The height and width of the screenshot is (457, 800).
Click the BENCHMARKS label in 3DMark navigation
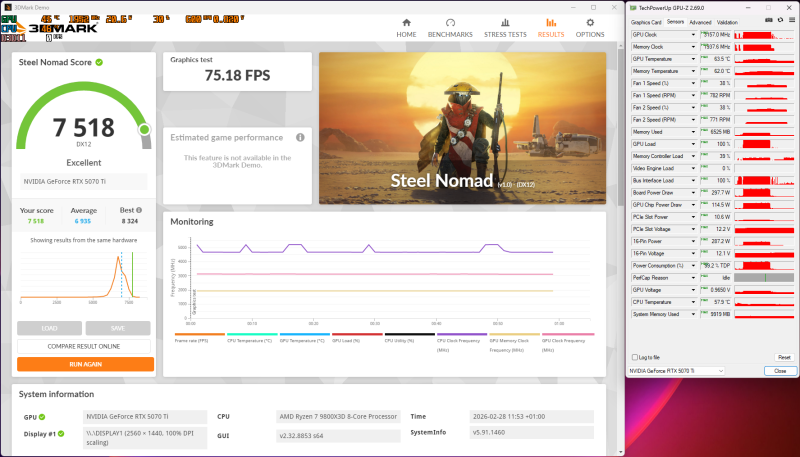[450, 35]
